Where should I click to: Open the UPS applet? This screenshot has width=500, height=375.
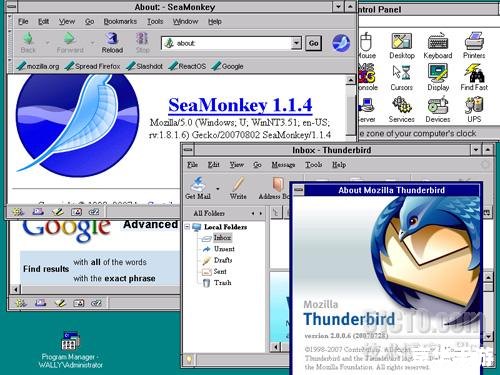point(474,109)
